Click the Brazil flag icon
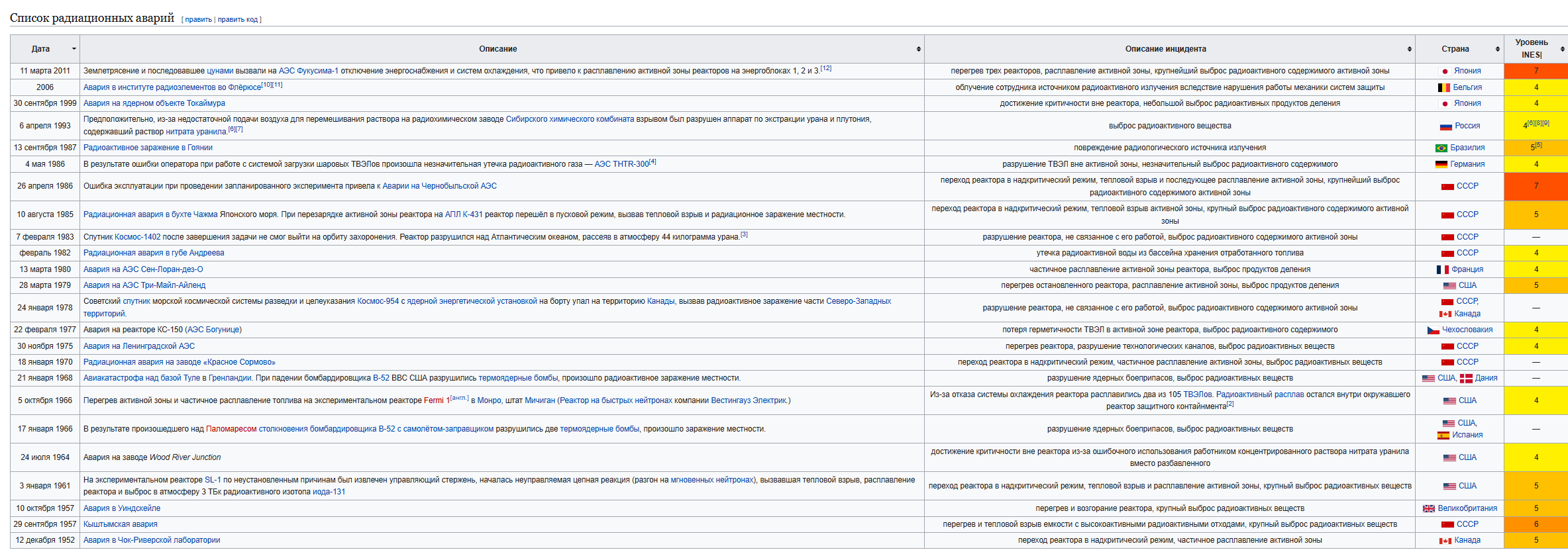Screen dimensions: 1568x554 coord(1441,148)
